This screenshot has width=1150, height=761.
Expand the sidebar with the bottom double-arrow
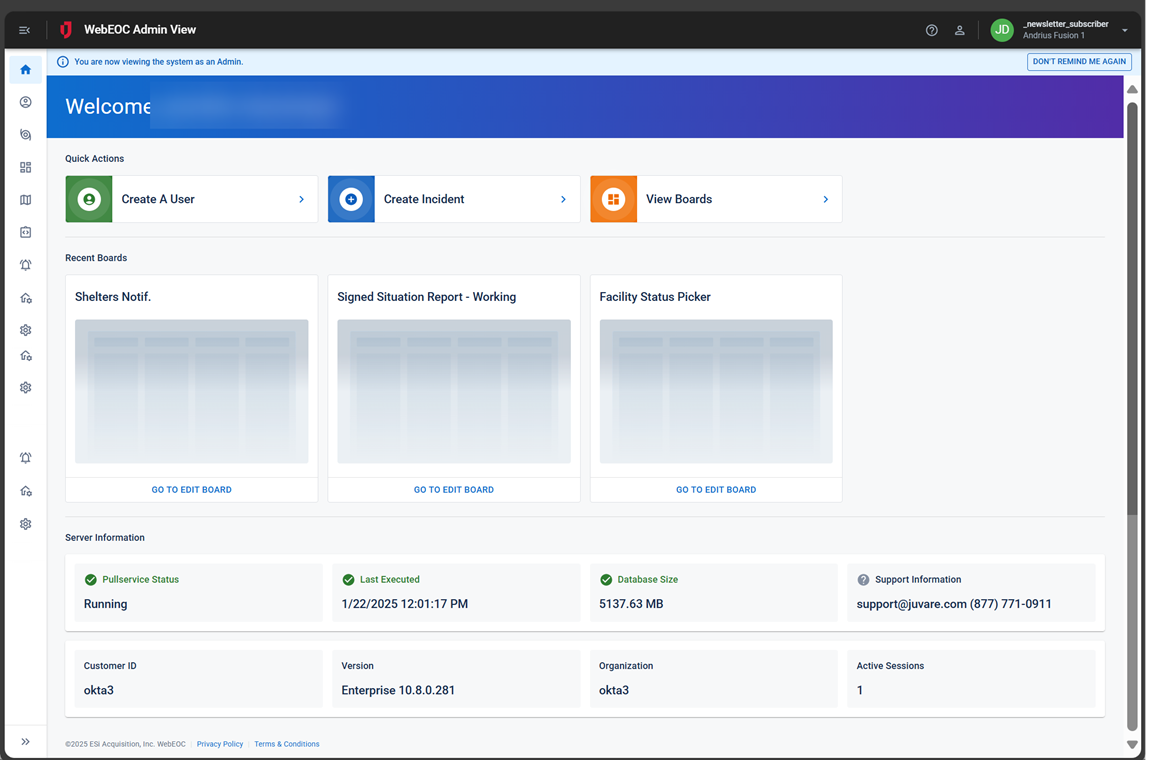(24, 742)
